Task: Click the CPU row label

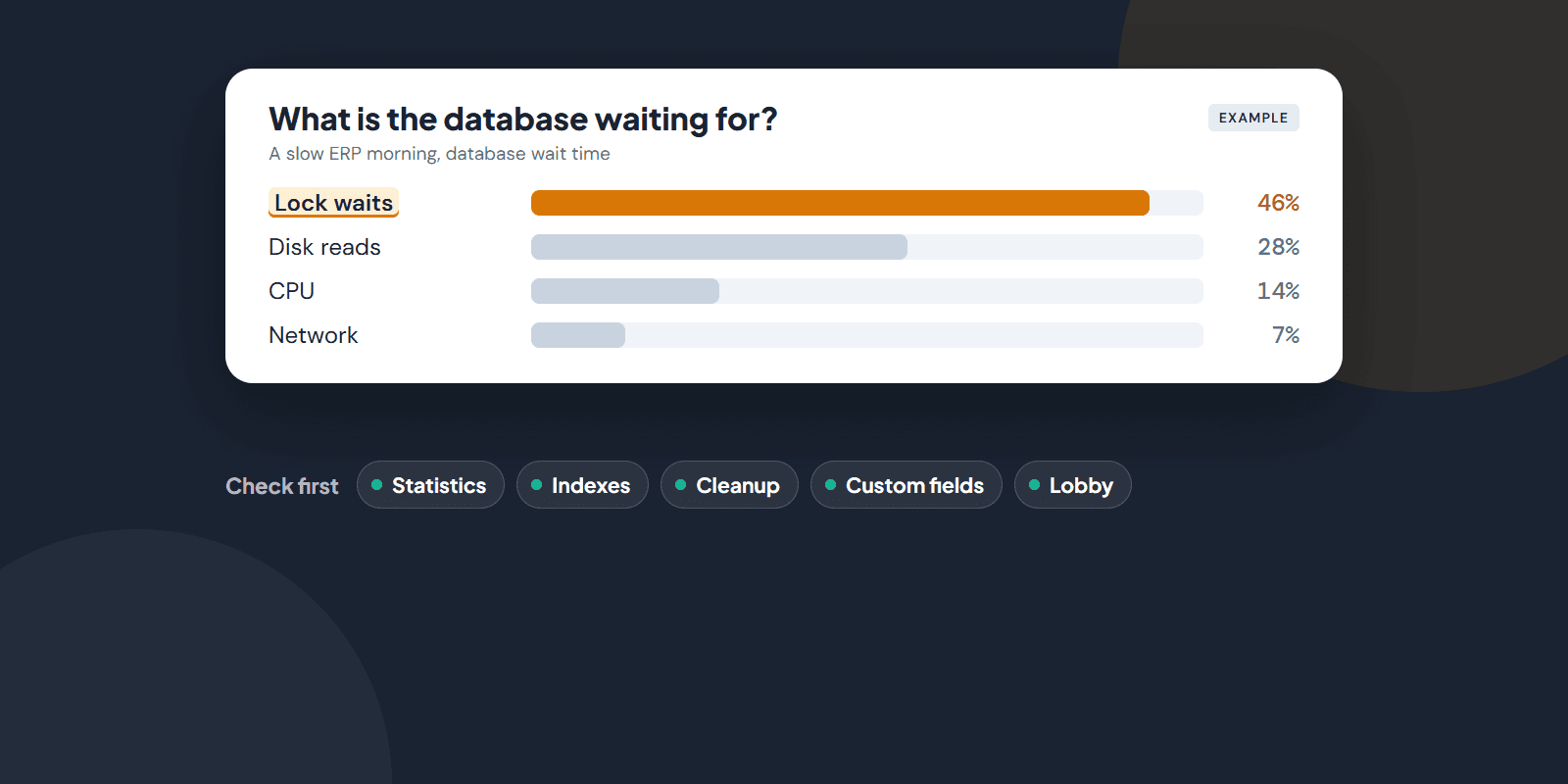Action: click(x=291, y=291)
